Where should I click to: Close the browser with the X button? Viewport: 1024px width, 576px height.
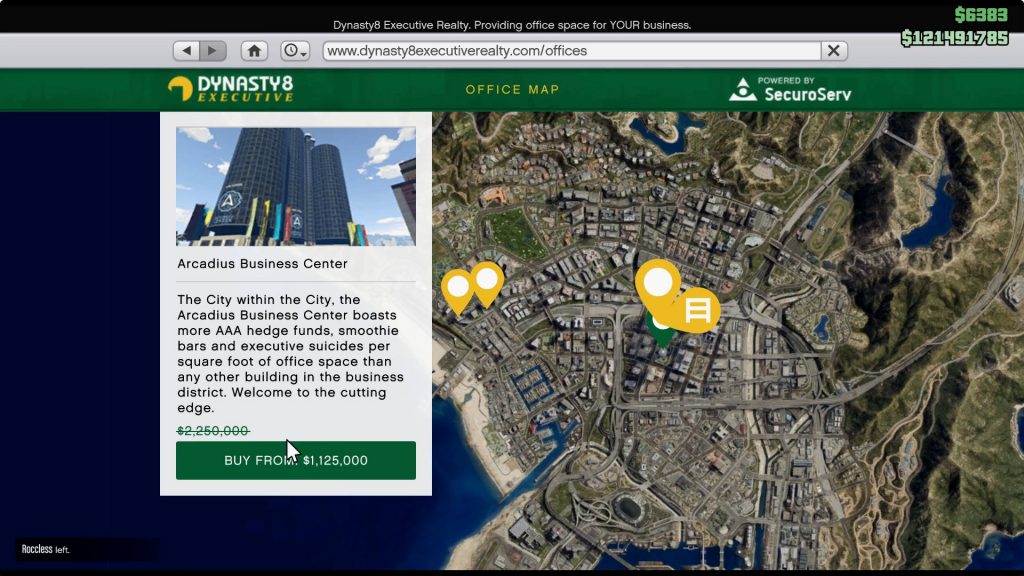(x=833, y=50)
